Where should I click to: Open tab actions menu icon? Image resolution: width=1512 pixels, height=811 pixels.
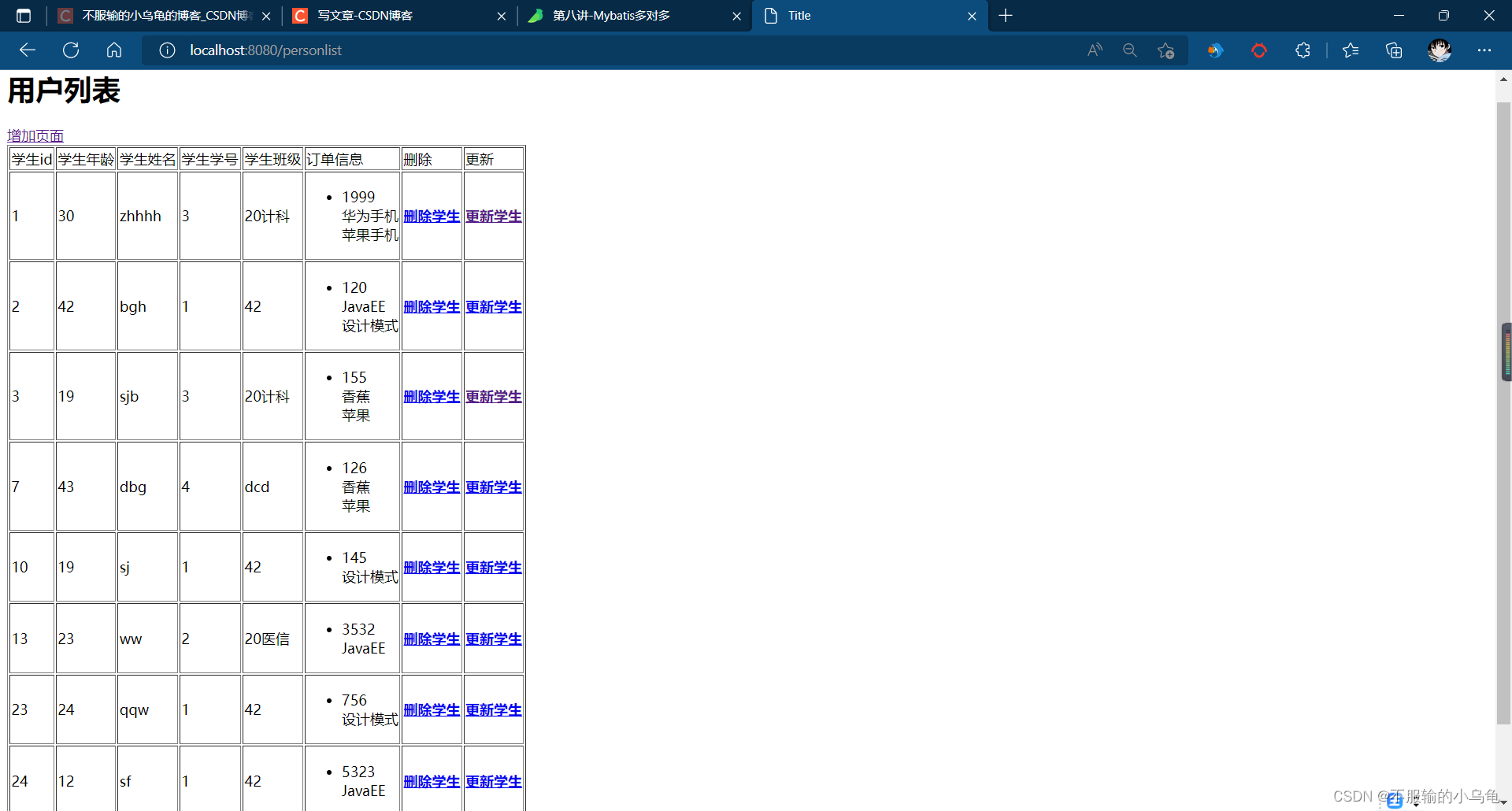point(24,16)
